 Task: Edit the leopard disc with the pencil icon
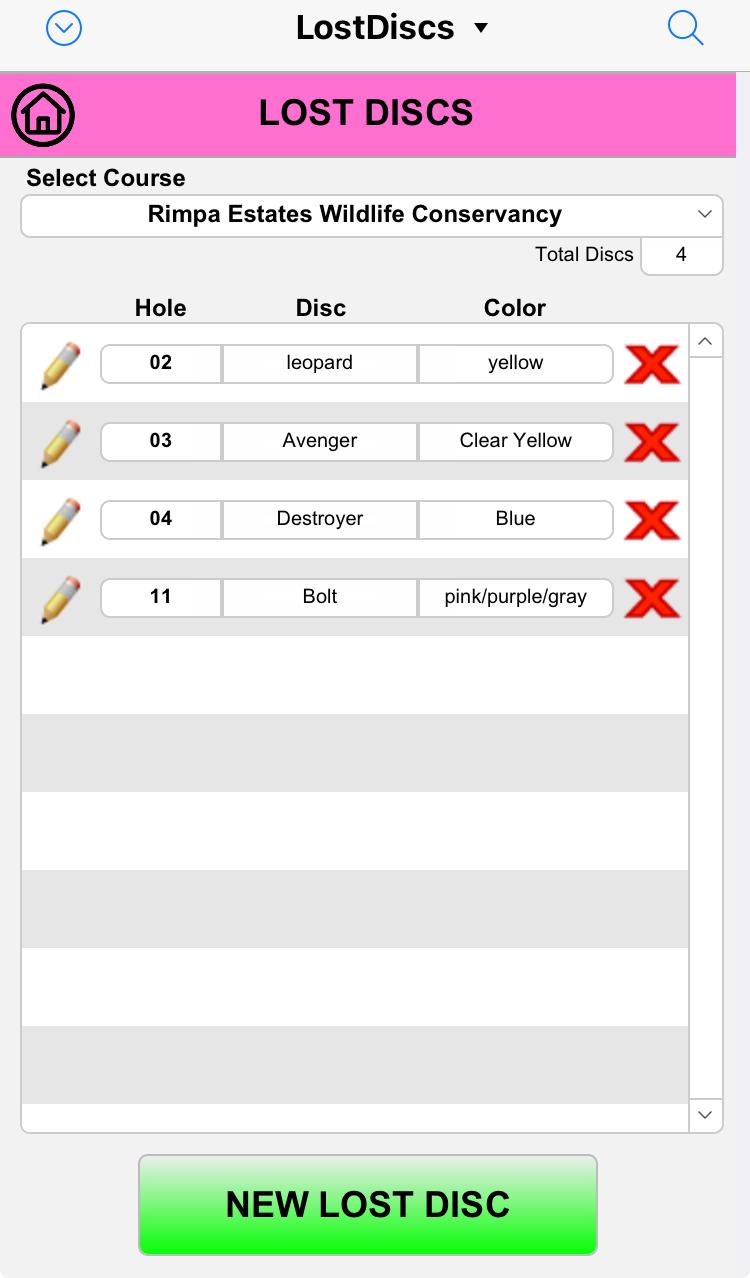pyautogui.click(x=61, y=365)
